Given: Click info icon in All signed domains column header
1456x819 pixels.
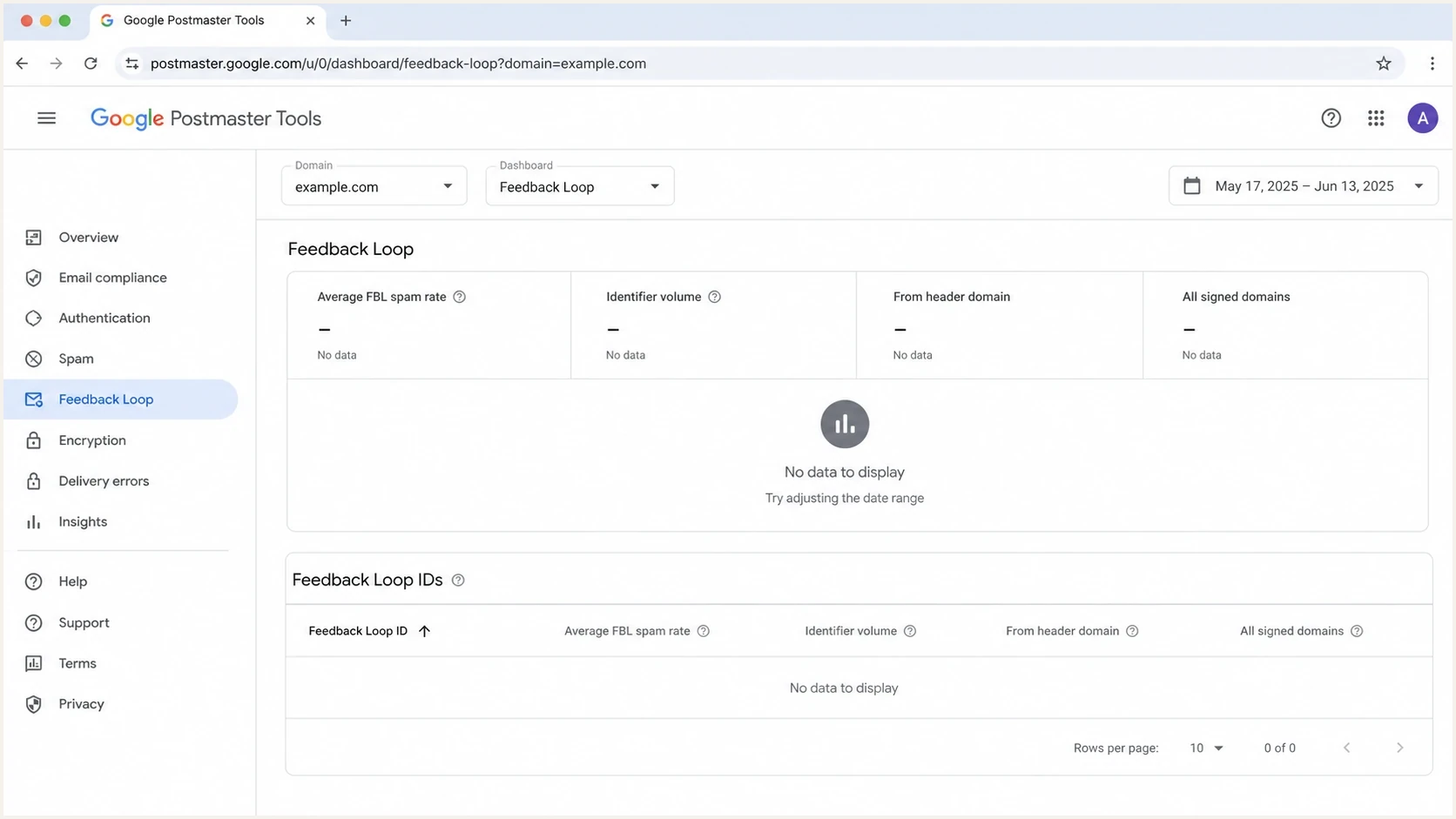Looking at the screenshot, I should [1357, 631].
